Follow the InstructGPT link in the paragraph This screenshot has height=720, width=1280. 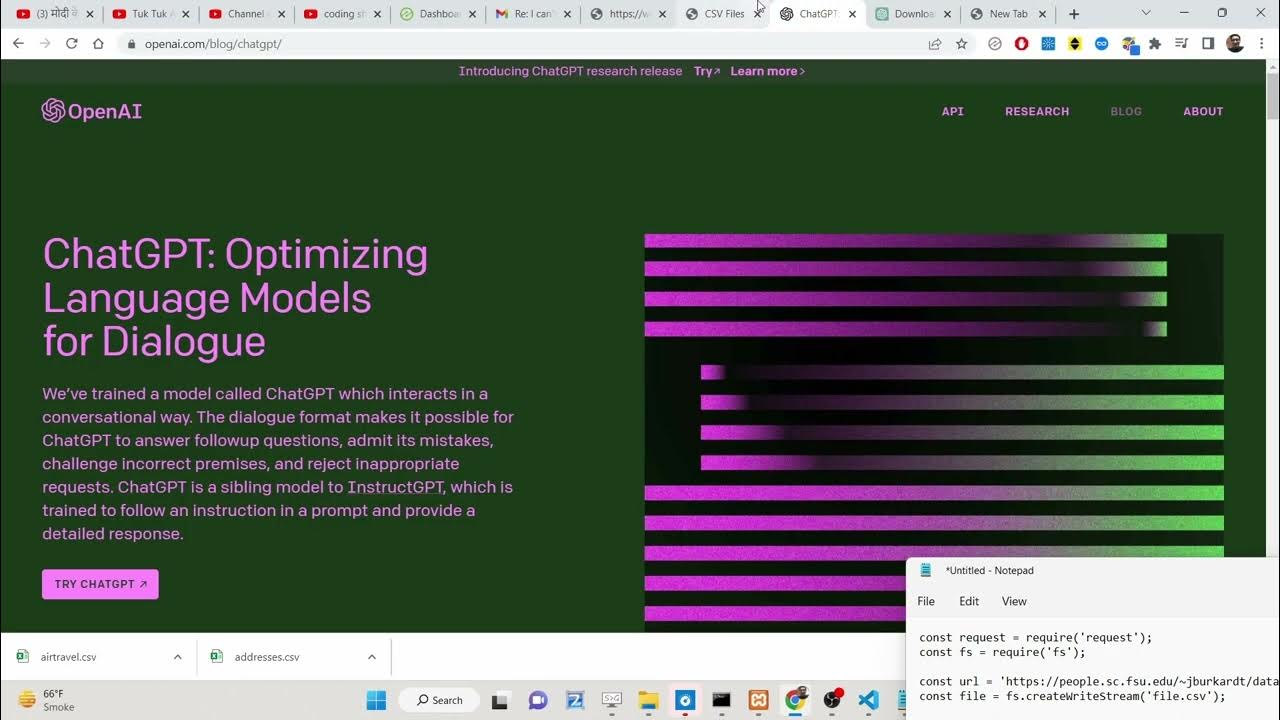[395, 487]
